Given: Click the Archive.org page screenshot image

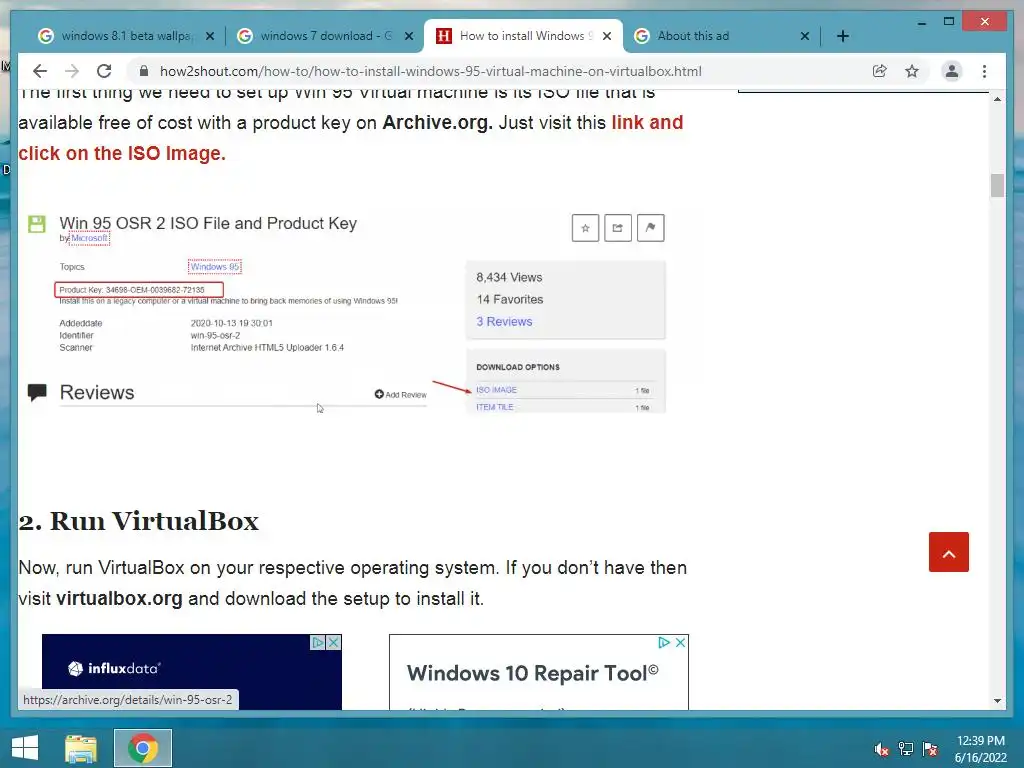Looking at the screenshot, I should pyautogui.click(x=346, y=313).
